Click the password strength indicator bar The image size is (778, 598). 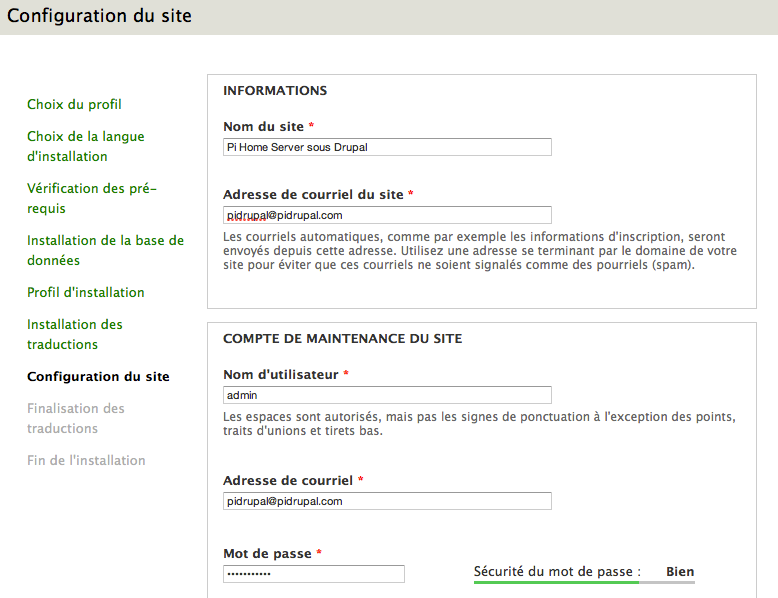(x=584, y=582)
